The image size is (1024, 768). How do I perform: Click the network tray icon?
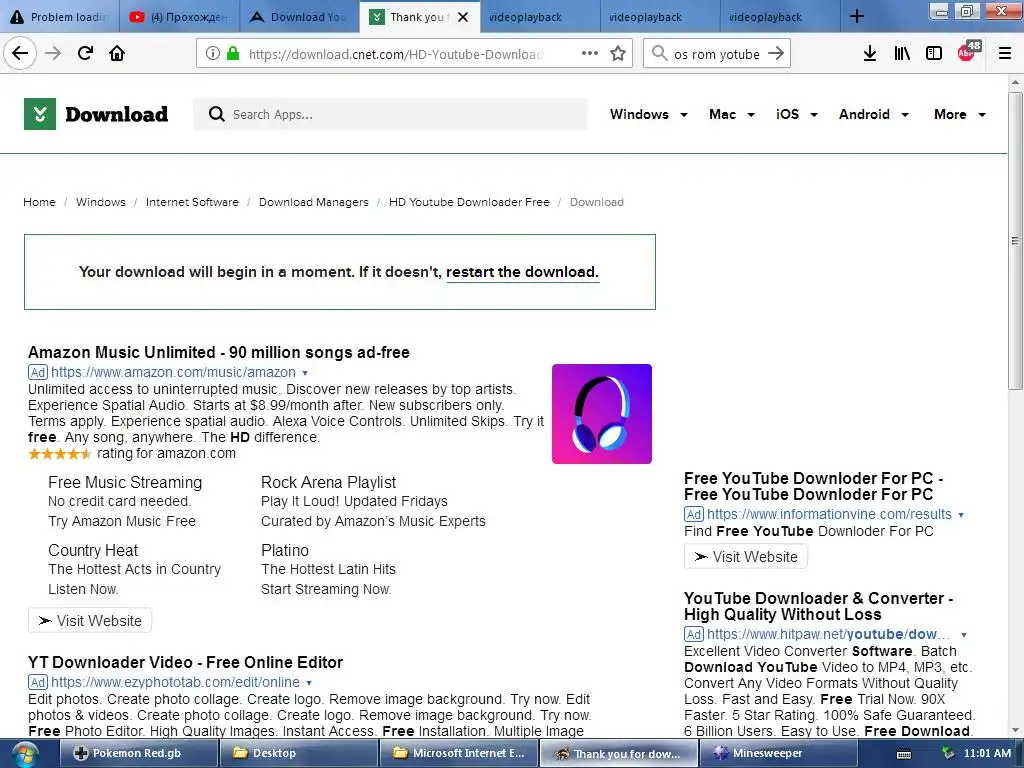(947, 754)
